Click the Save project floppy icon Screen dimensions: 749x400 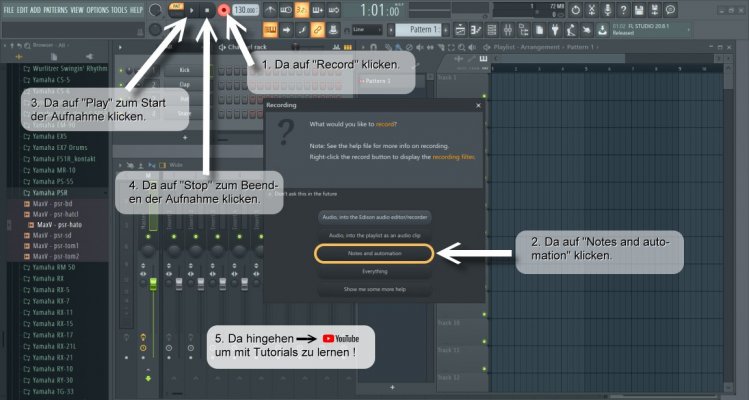point(639,10)
